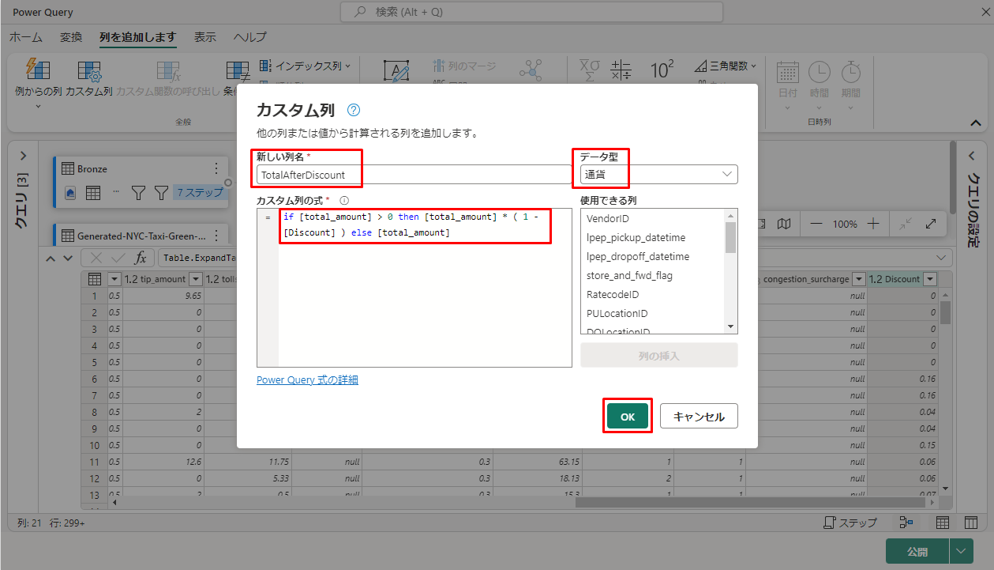Click inside the custom column formula editor
The height and width of the screenshot is (570, 994).
point(425,288)
